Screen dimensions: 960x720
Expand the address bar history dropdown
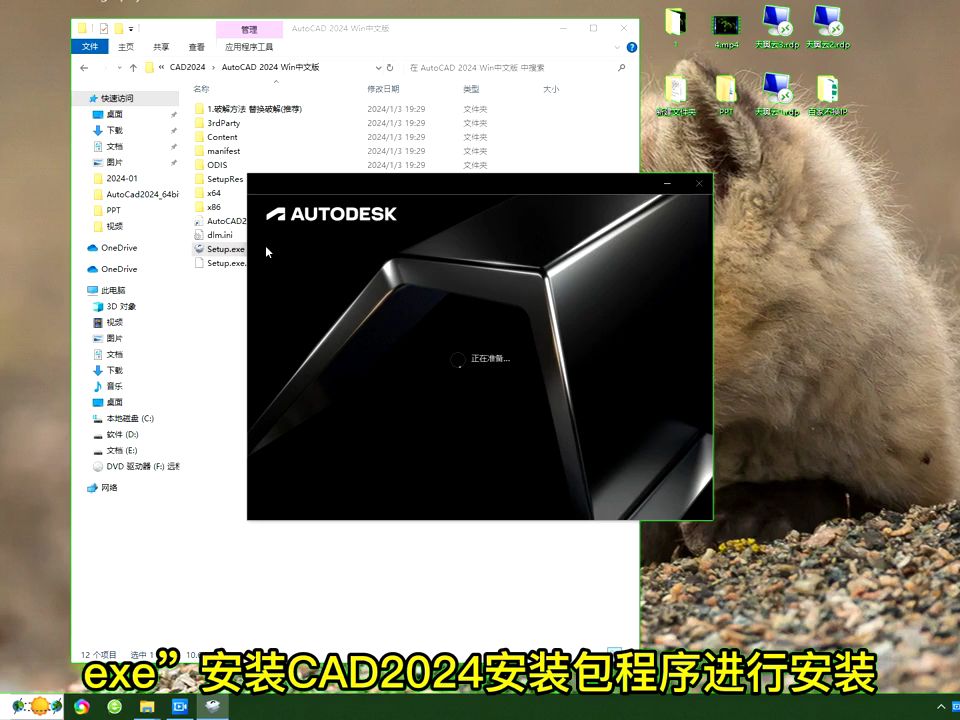[x=377, y=67]
